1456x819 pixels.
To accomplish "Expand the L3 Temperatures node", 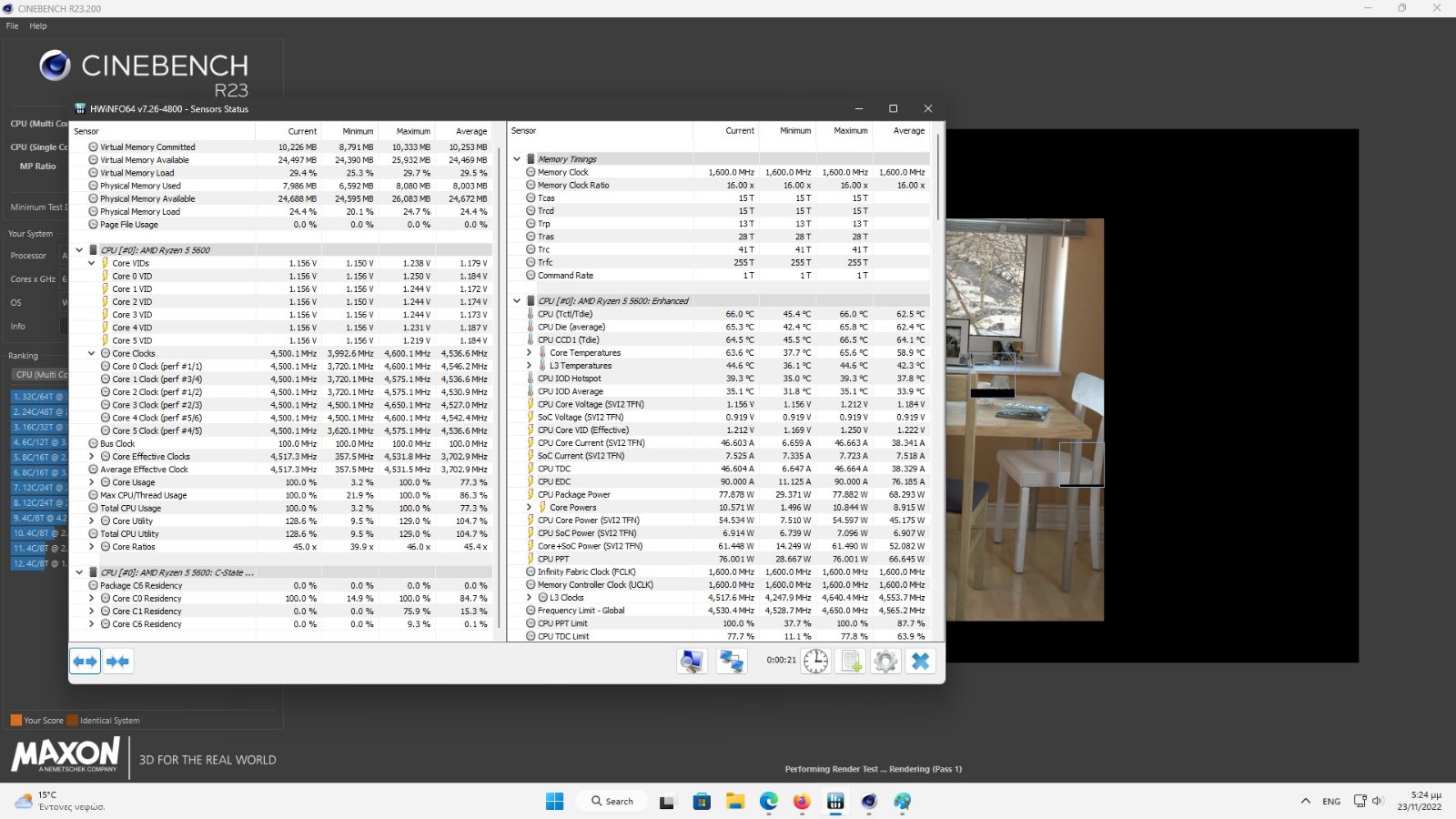I will [530, 366].
